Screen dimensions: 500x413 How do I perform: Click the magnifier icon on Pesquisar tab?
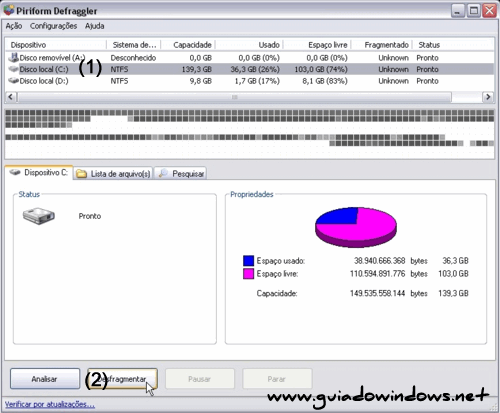point(163,173)
